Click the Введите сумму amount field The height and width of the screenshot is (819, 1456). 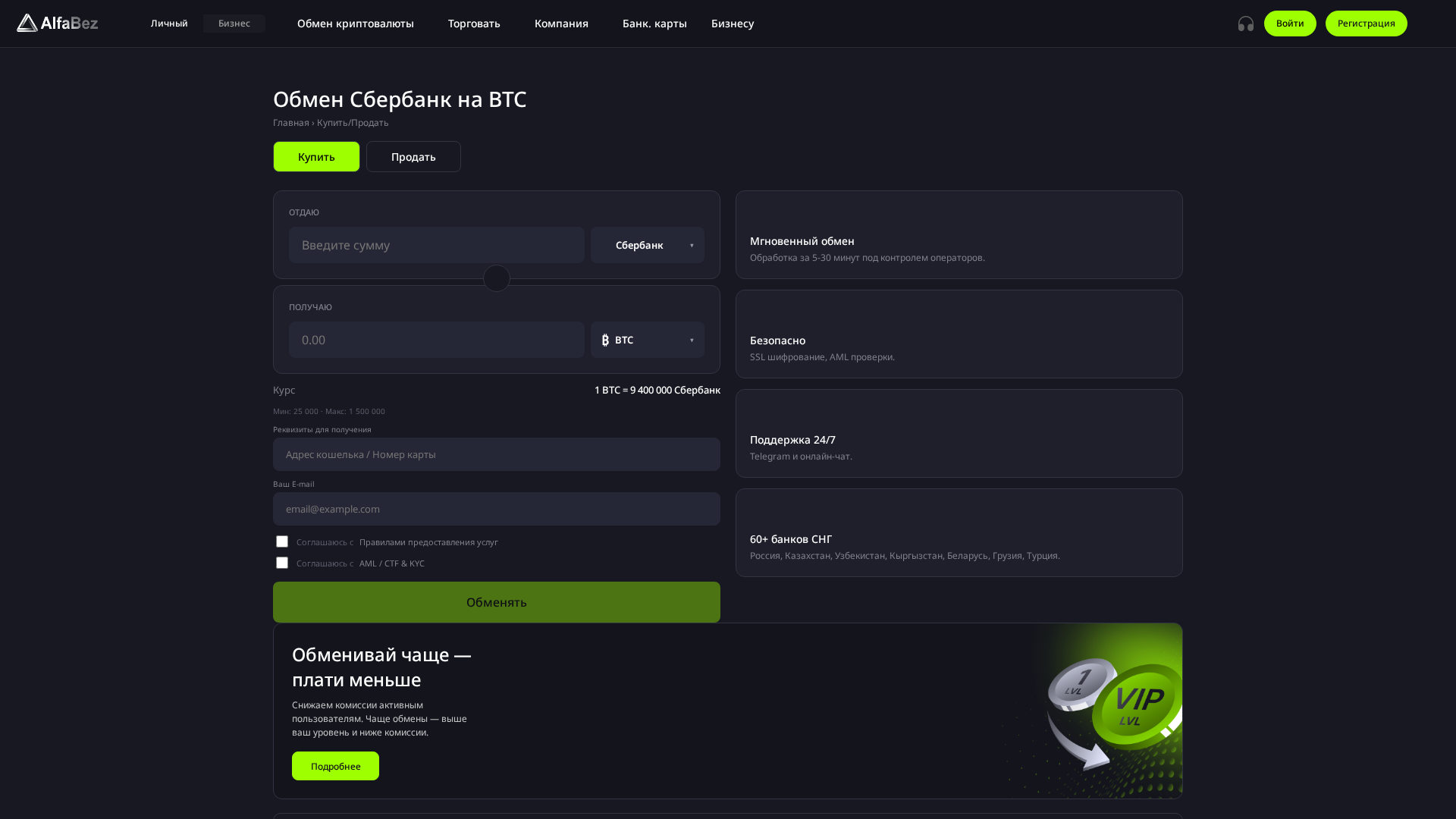[436, 245]
